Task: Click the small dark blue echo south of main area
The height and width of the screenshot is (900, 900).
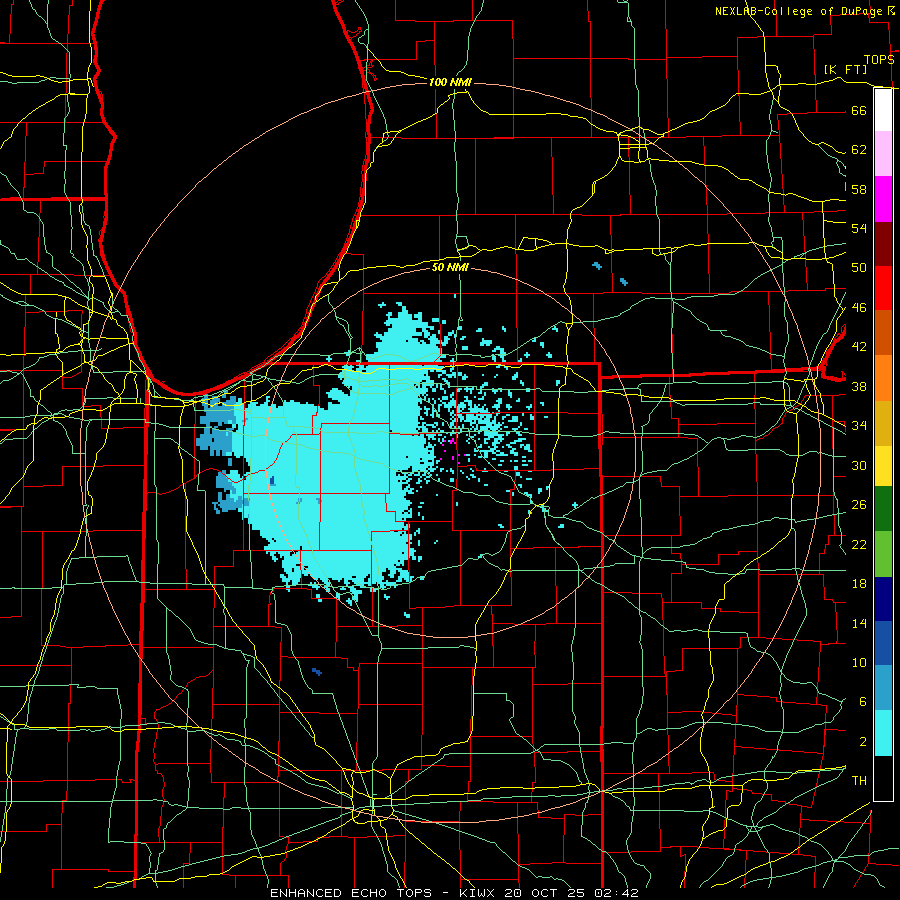Action: coord(316,671)
